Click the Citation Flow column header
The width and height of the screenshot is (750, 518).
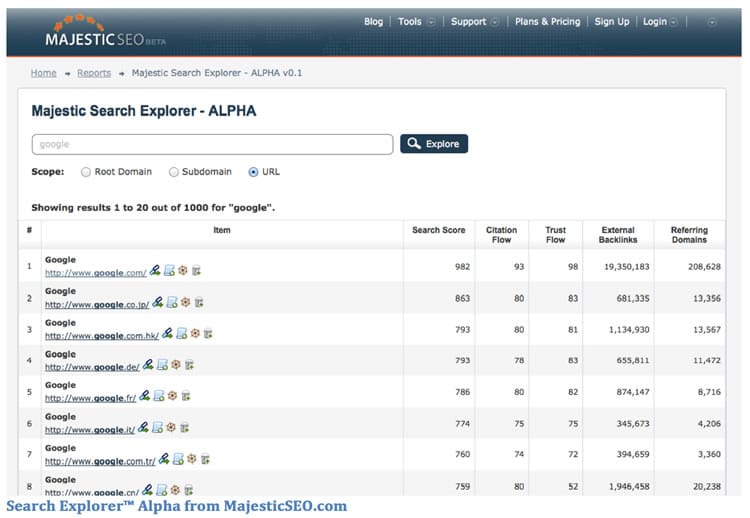click(501, 235)
